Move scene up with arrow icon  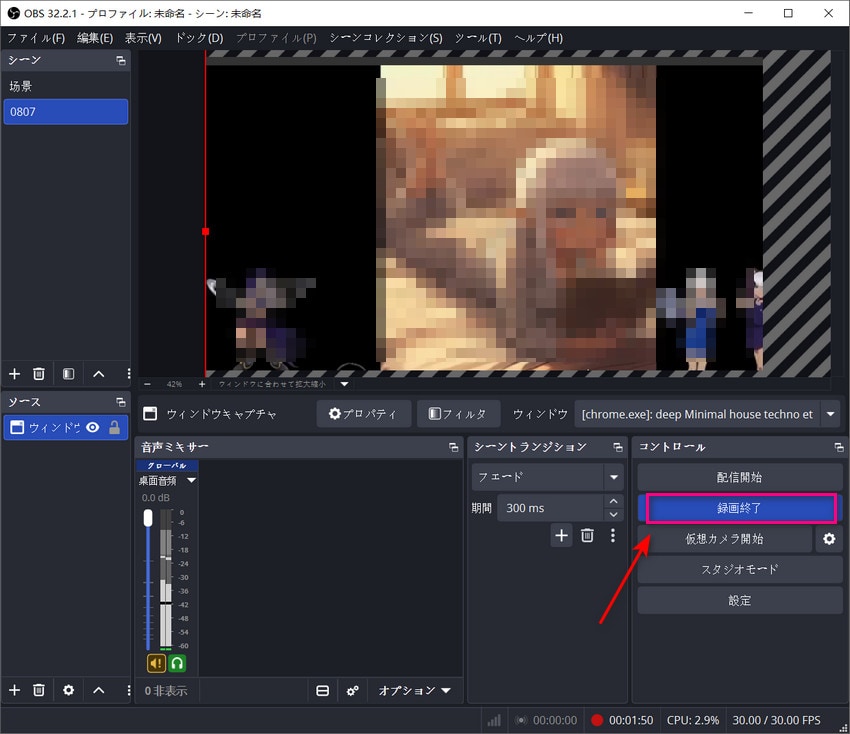[99, 374]
